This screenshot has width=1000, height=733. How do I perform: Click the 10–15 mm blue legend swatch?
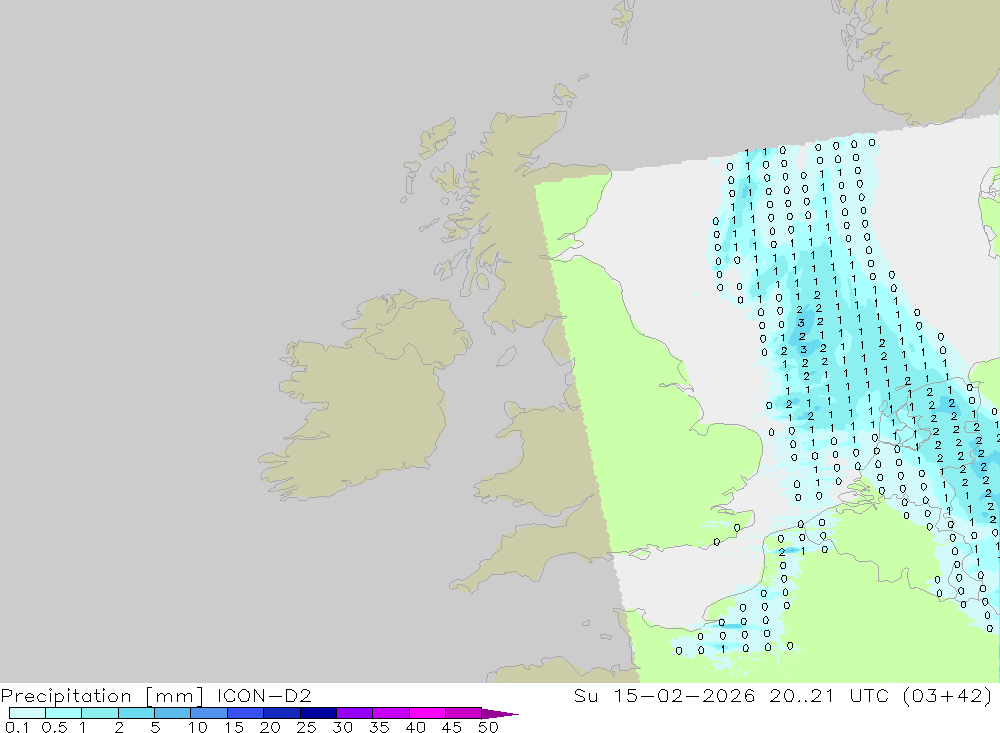[x=209, y=713]
